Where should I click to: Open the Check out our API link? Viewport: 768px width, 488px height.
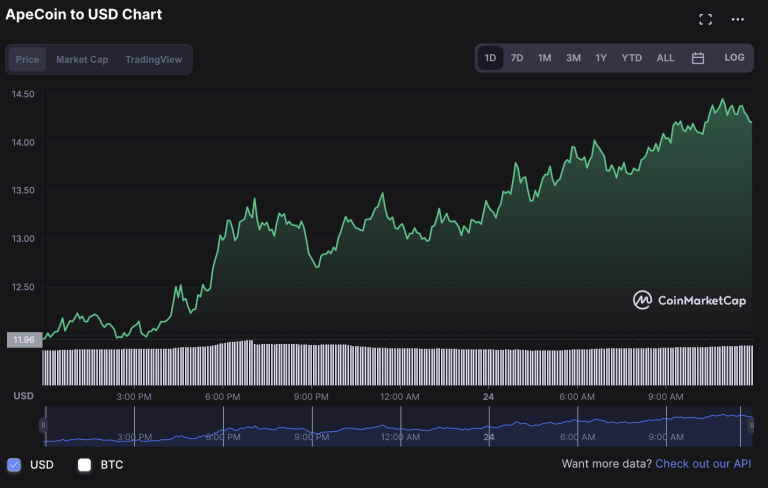coord(703,464)
